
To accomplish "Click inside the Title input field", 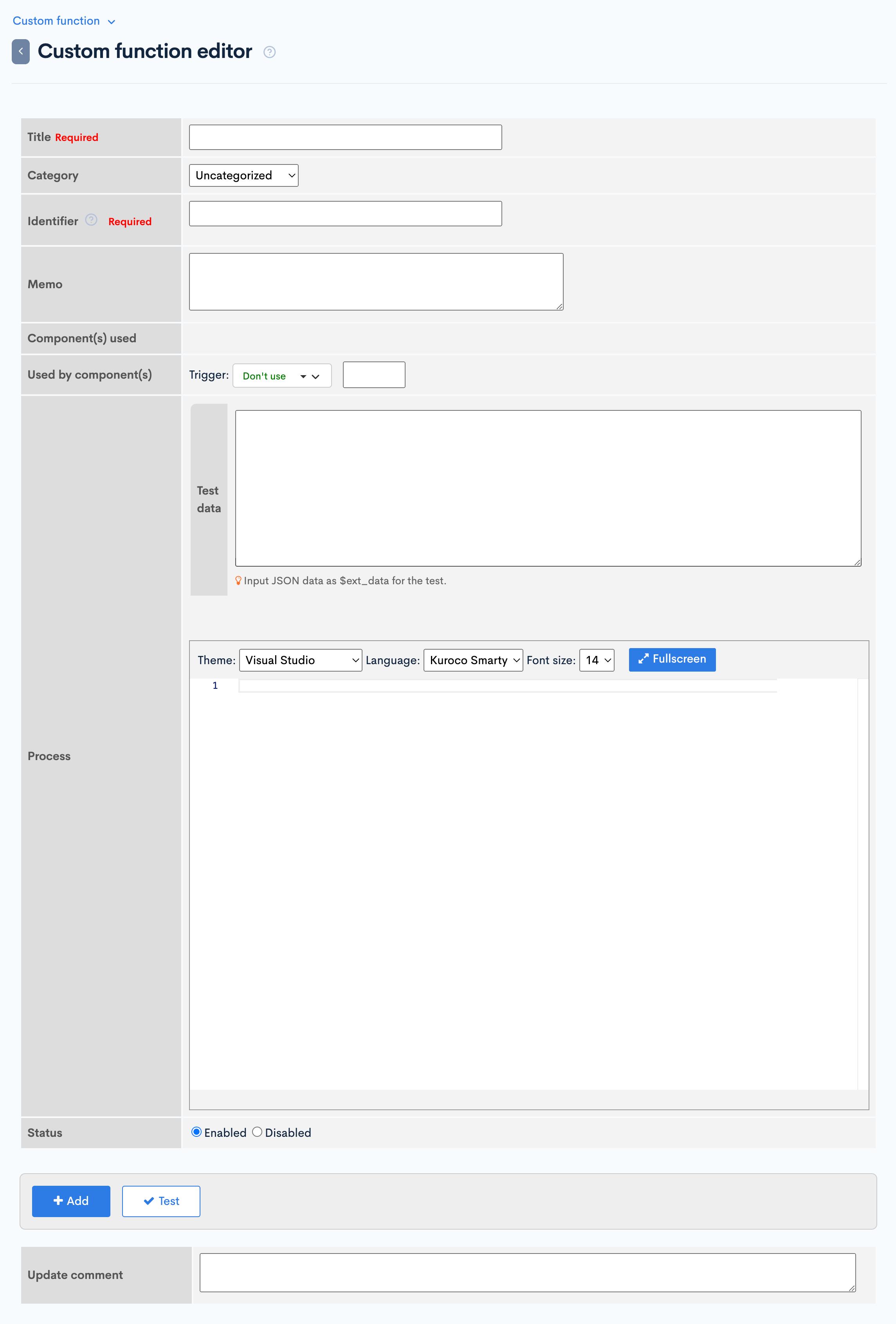I will click(x=345, y=137).
